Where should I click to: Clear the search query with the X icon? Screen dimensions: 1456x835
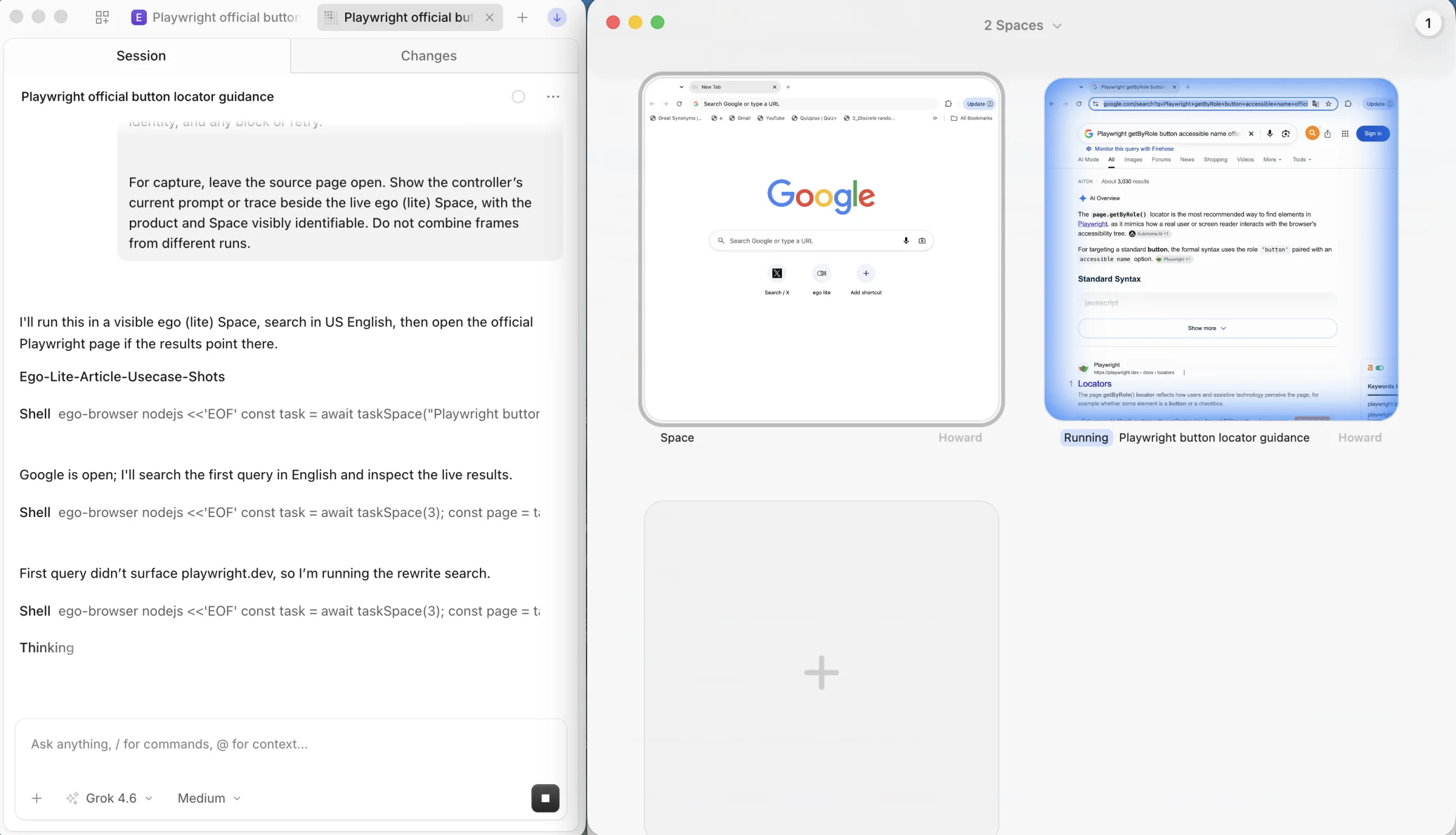point(1251,134)
